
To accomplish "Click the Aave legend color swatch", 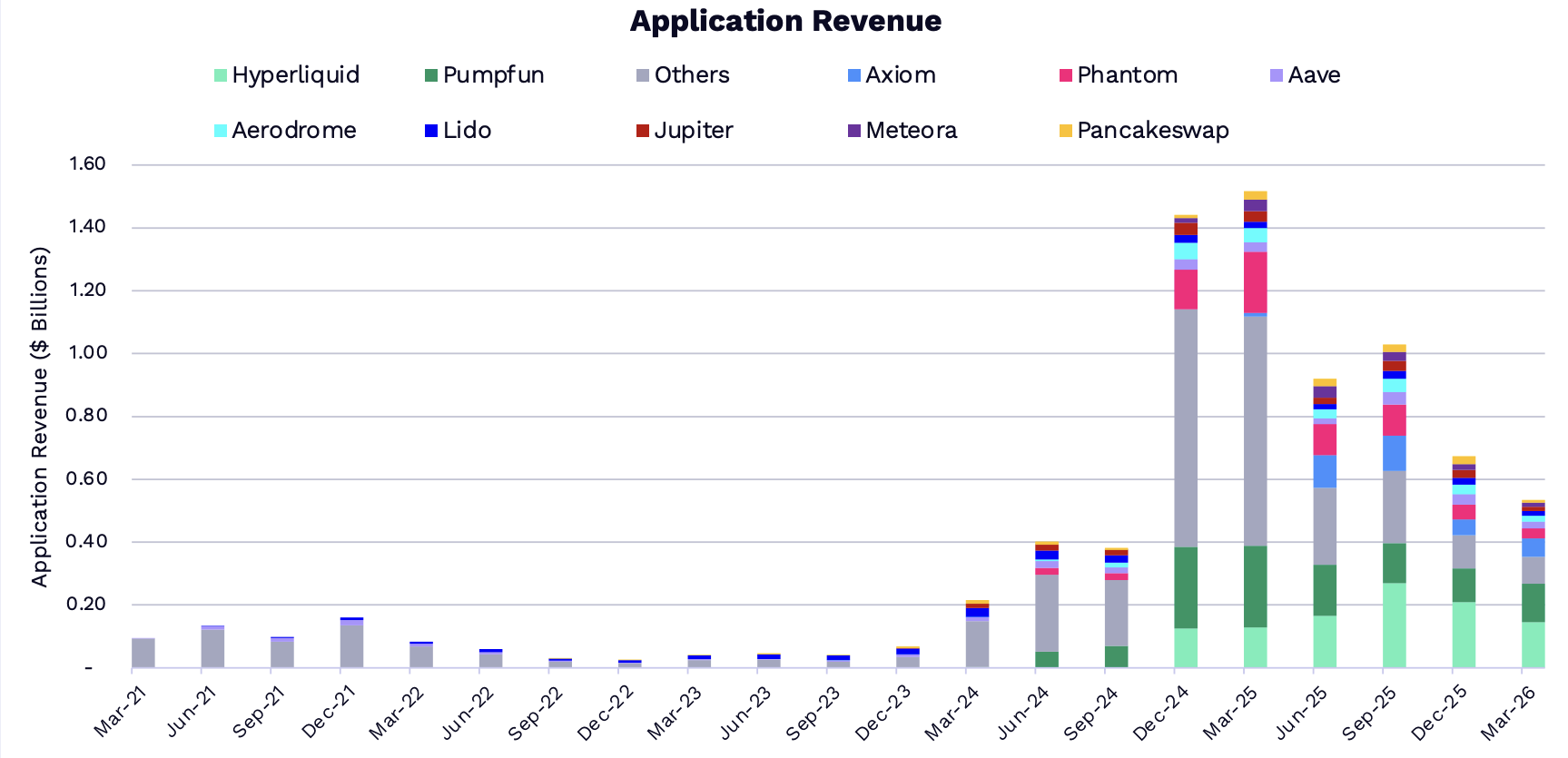I will pyautogui.click(x=1277, y=75).
